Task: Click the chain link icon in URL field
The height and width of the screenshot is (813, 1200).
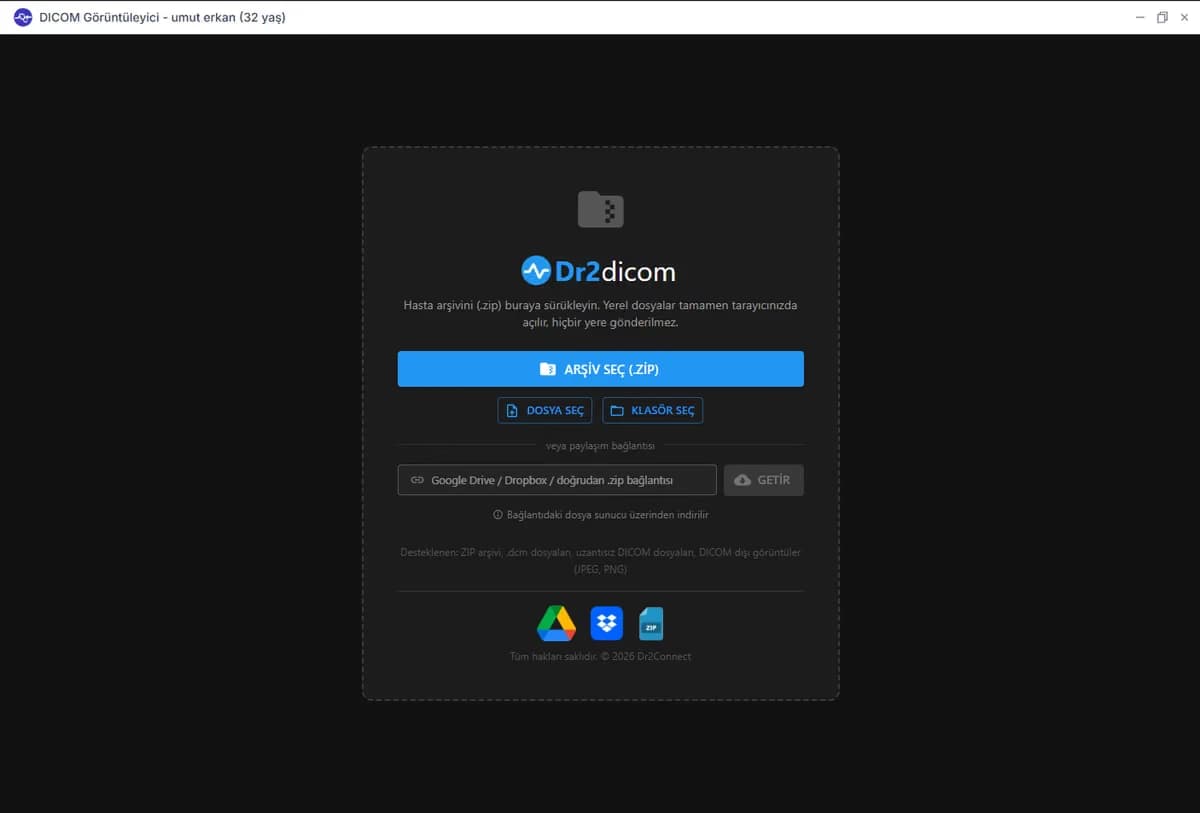Action: tap(418, 480)
